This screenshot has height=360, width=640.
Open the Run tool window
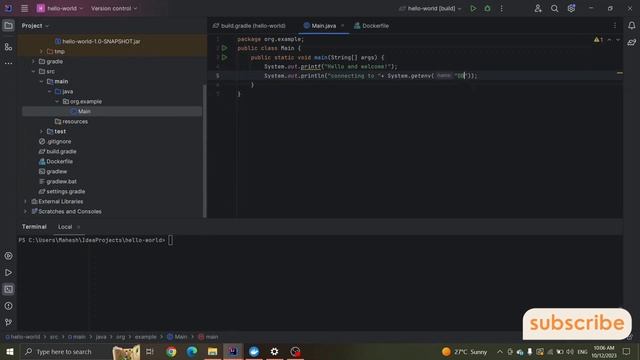coord(8,273)
